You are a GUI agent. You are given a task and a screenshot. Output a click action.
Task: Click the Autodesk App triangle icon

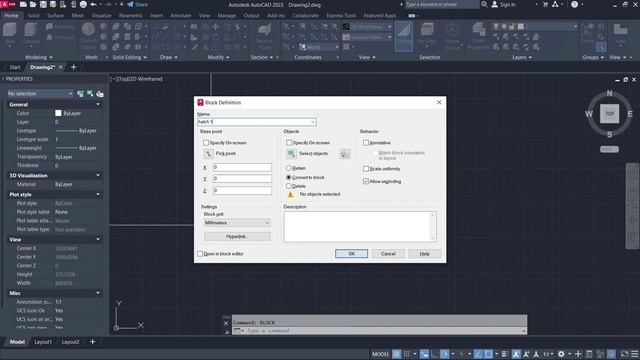click(555, 4)
